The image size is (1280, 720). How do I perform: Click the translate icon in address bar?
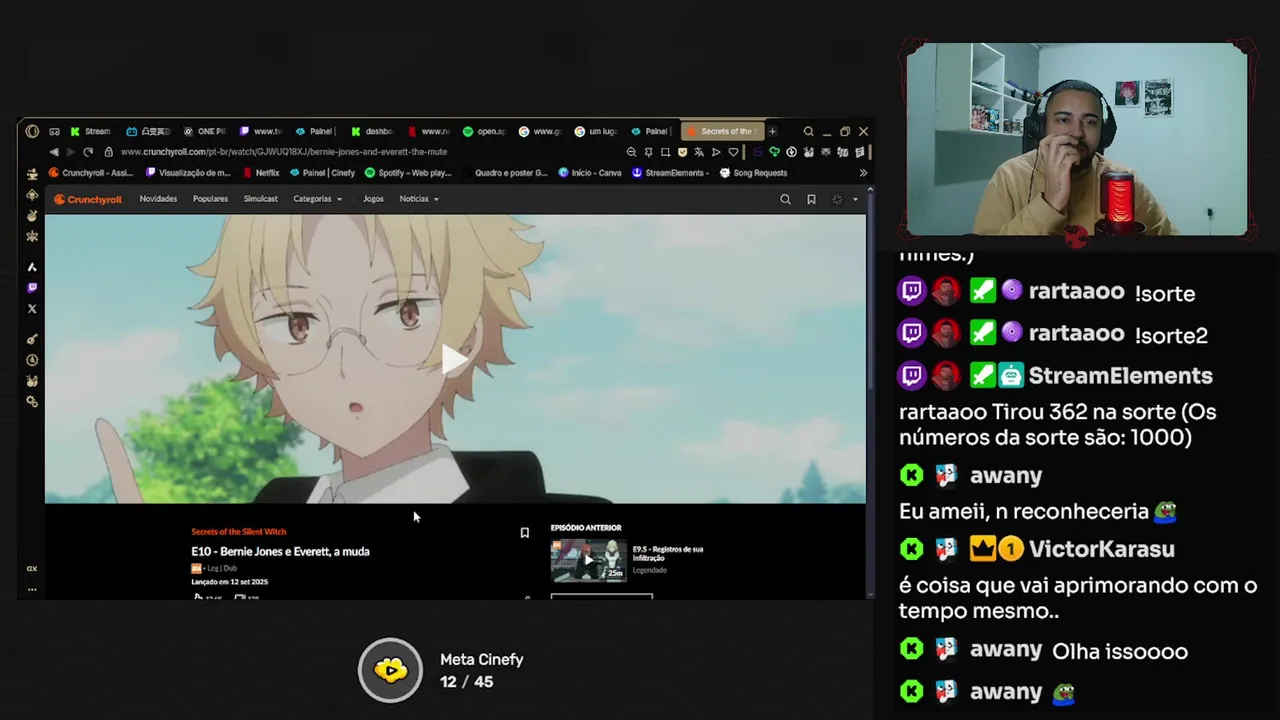coord(699,152)
